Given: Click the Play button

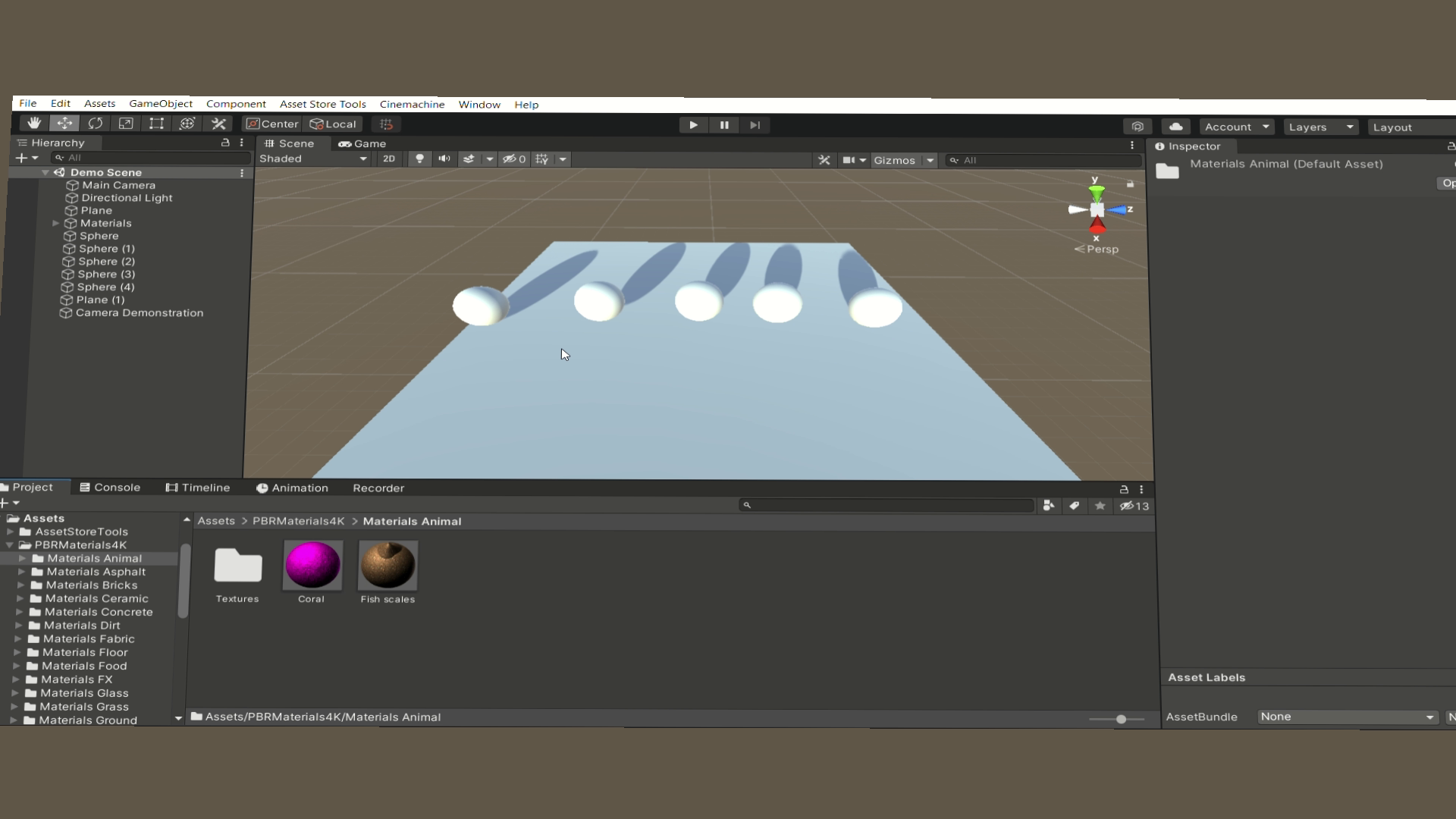Looking at the screenshot, I should coord(693,125).
